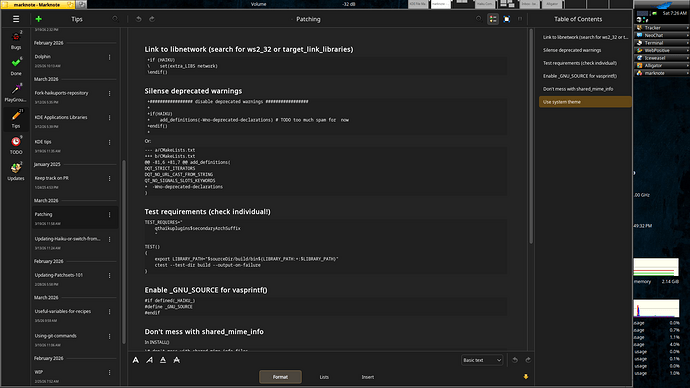Open options menu for Keep track on PR
This screenshot has width=690, height=388.
click(x=110, y=179)
